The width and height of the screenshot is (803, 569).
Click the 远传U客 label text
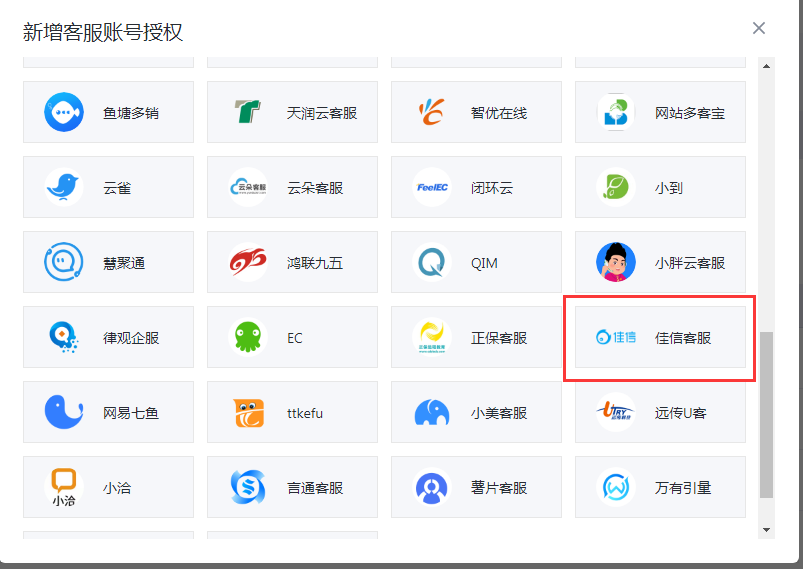(681, 413)
